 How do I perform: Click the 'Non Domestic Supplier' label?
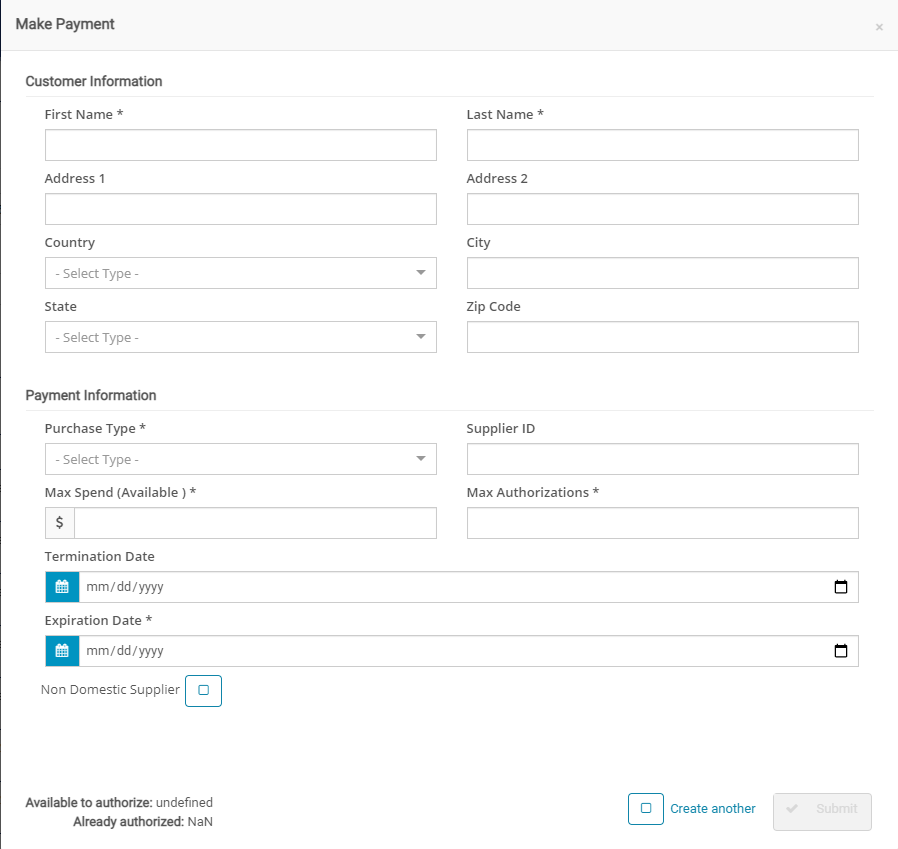[x=110, y=690]
